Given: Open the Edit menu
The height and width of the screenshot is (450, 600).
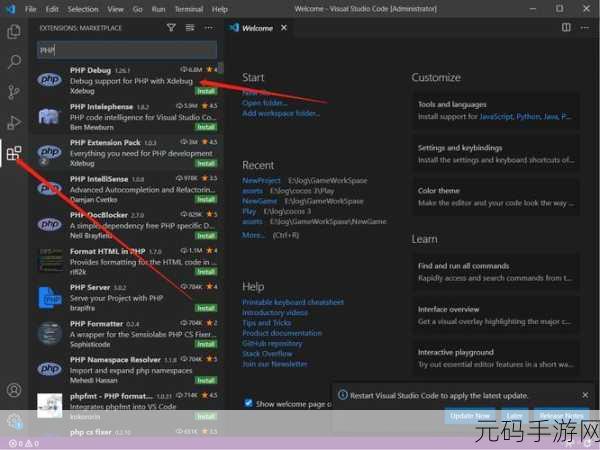Looking at the screenshot, I should tap(52, 9).
